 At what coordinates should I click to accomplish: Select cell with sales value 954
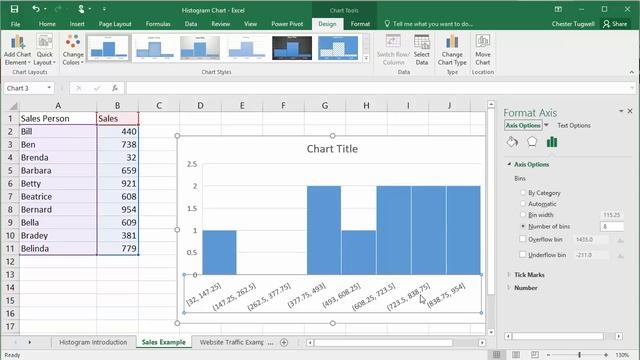[118, 209]
